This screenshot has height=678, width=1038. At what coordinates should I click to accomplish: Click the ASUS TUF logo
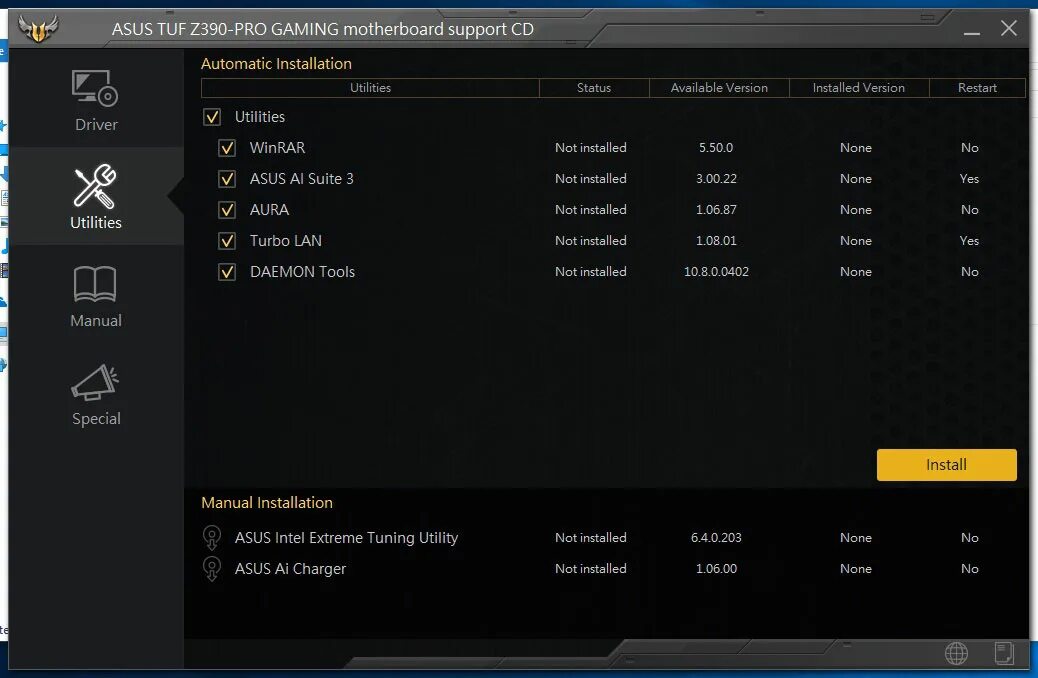[38, 28]
